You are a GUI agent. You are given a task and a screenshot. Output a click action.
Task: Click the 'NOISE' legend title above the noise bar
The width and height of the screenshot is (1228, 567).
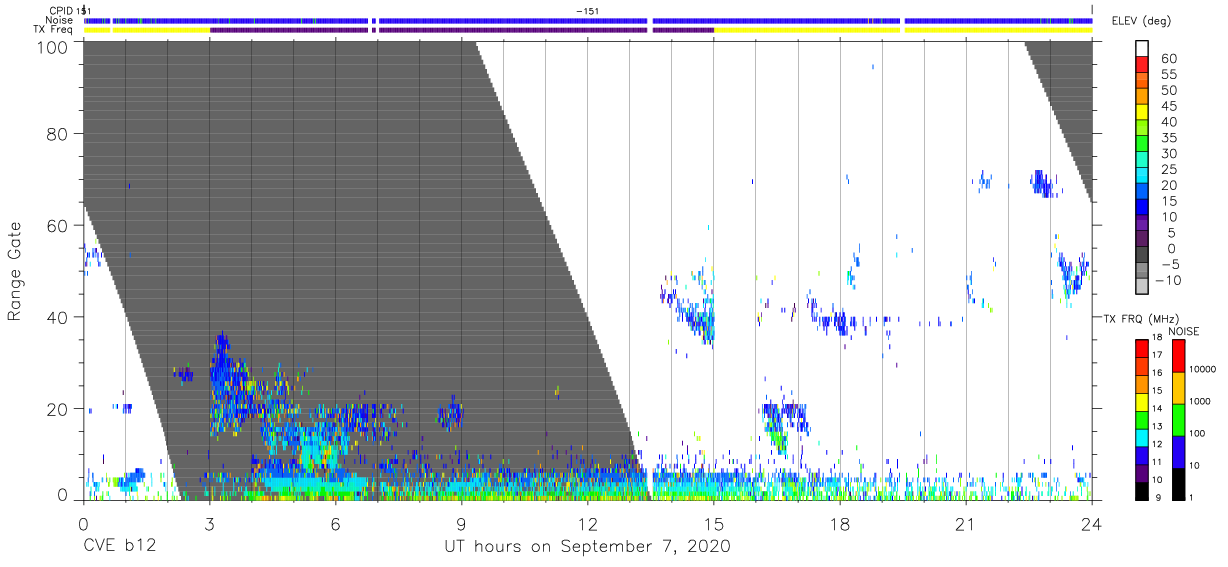[x=1183, y=331]
